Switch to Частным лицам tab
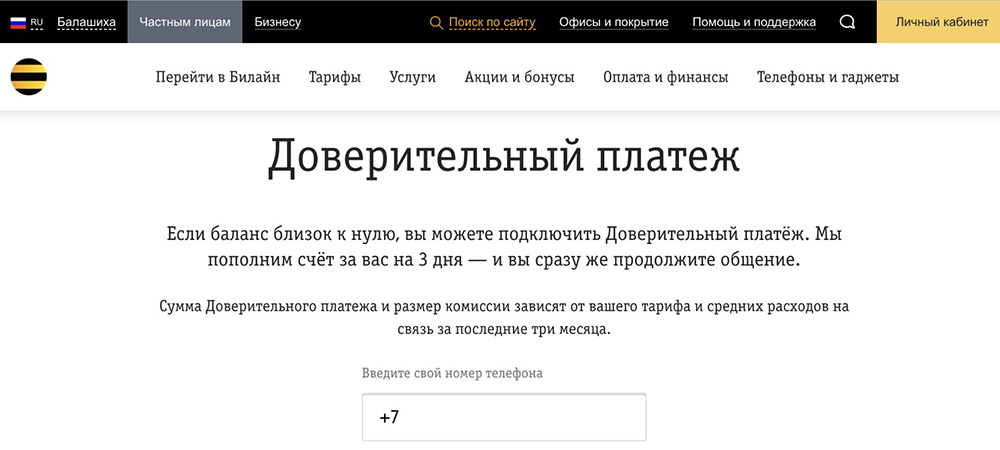Screen dimensions: 1000x450 point(185,22)
